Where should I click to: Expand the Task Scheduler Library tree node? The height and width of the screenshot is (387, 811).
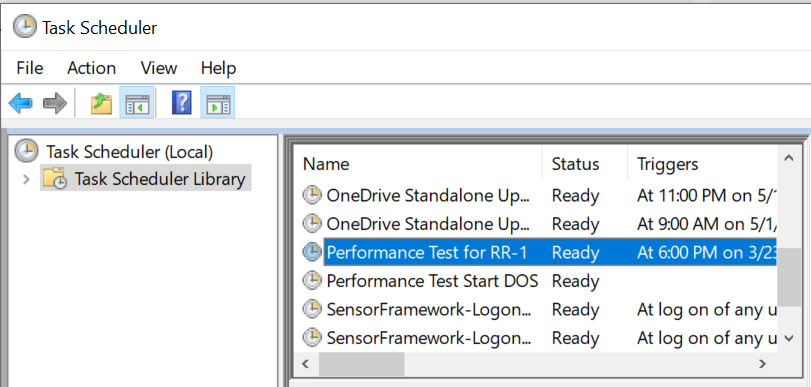pyautogui.click(x=26, y=180)
